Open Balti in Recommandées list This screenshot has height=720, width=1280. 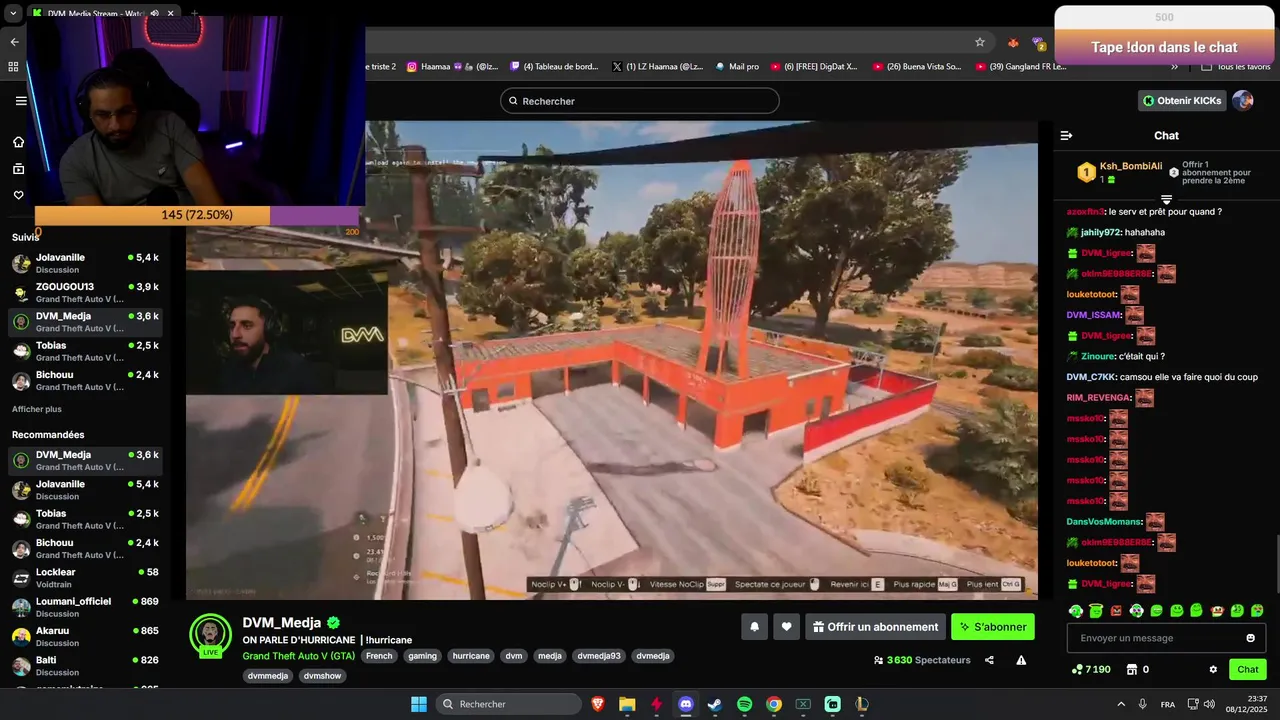84,666
